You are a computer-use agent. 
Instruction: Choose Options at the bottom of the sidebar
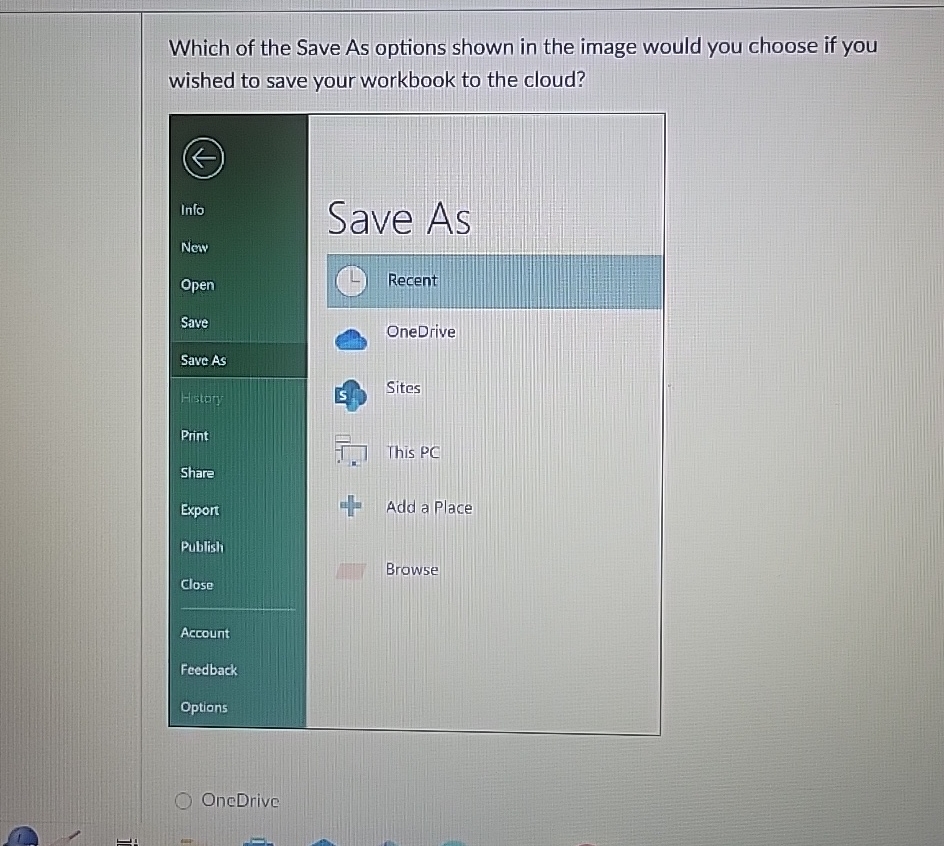coord(203,707)
